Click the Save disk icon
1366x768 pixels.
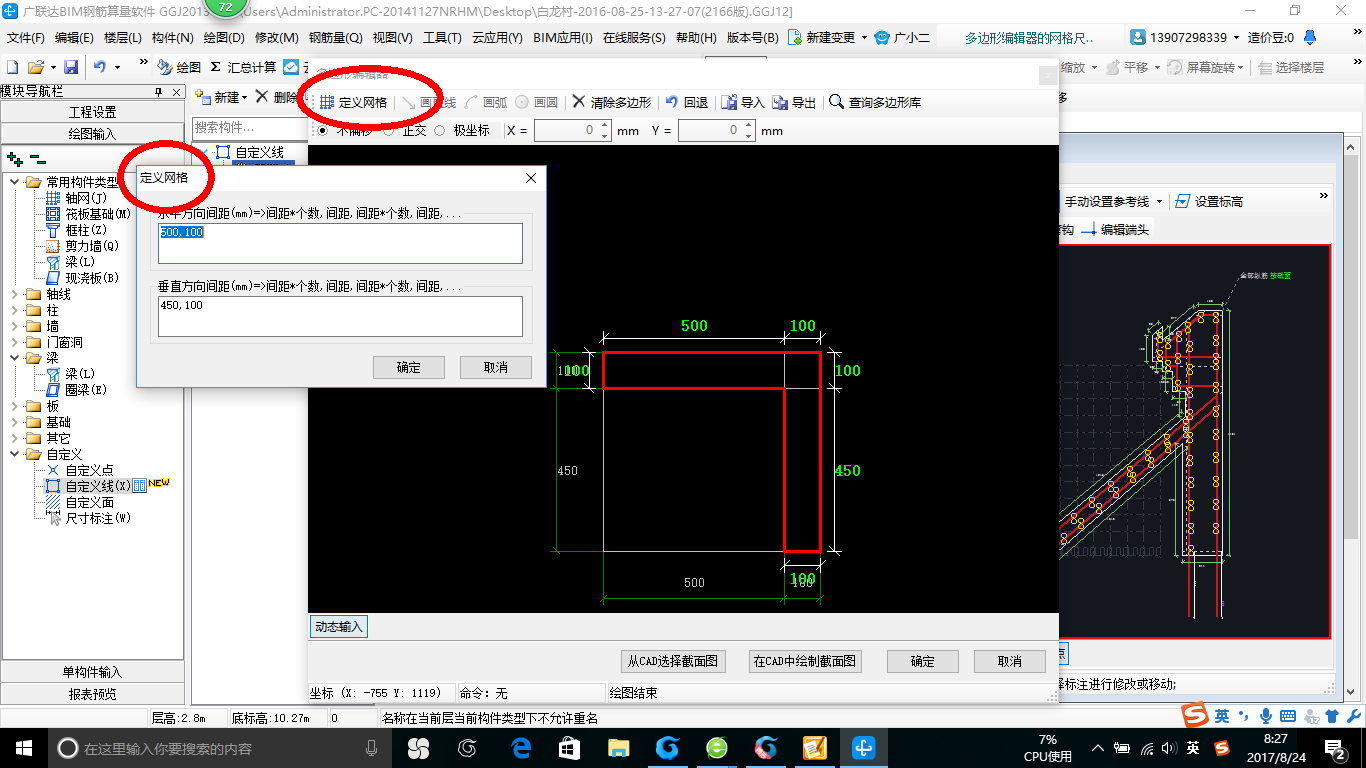71,67
